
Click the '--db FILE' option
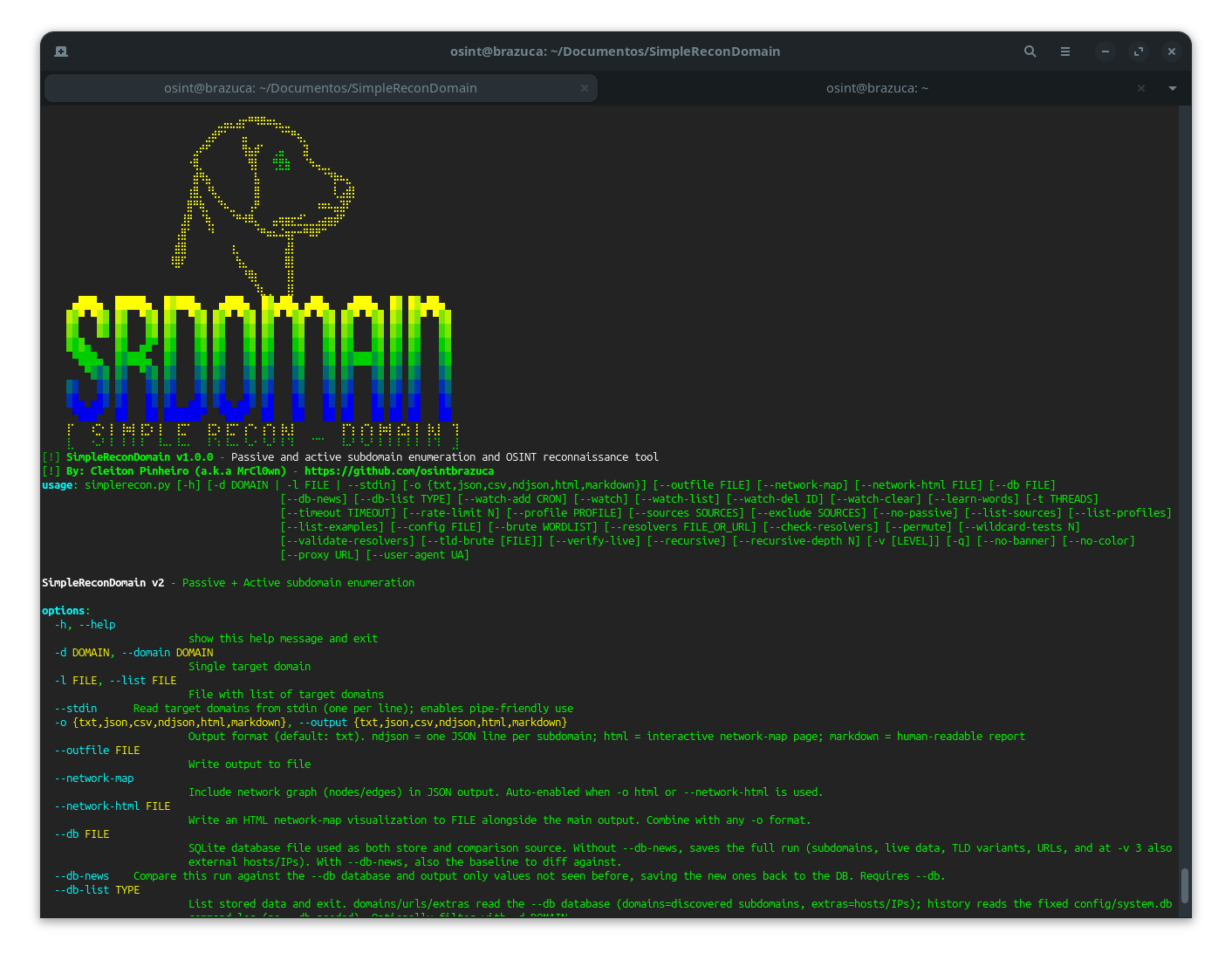coord(82,834)
